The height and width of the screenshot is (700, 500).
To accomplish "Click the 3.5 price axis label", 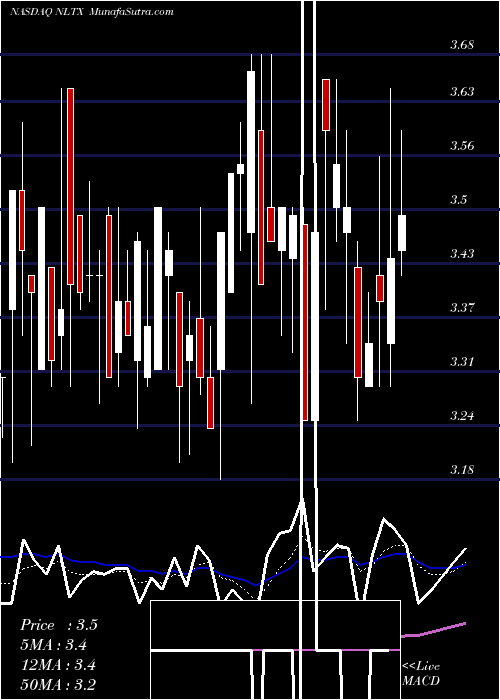I will click(458, 199).
